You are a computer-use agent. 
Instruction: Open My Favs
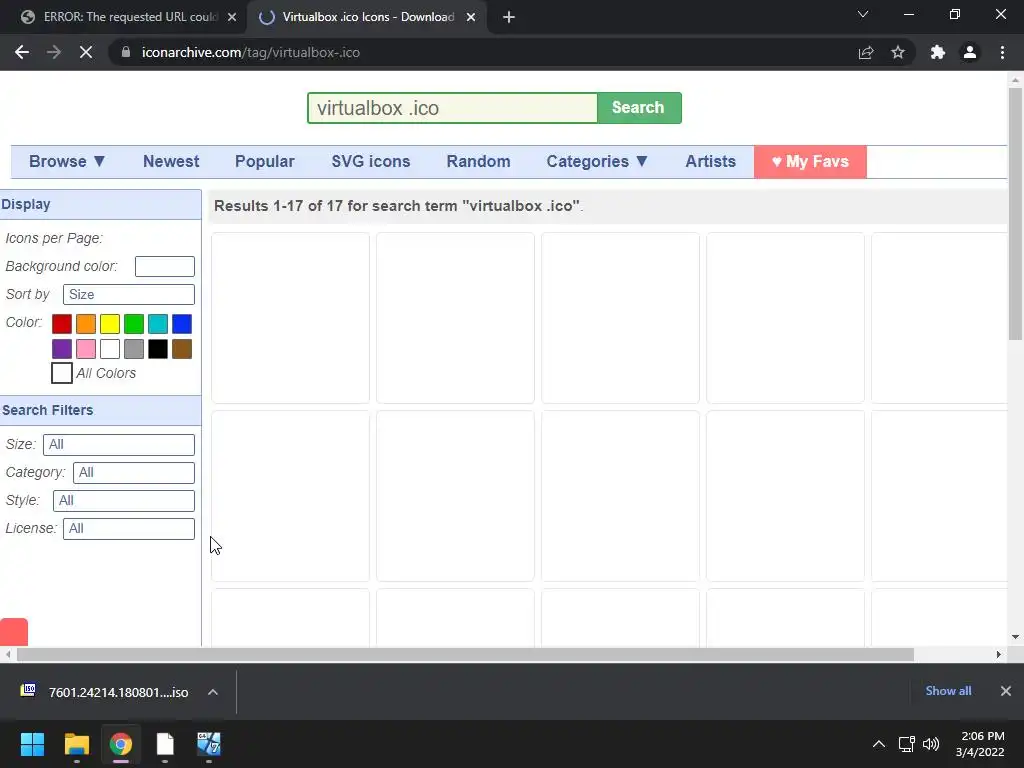tap(810, 161)
